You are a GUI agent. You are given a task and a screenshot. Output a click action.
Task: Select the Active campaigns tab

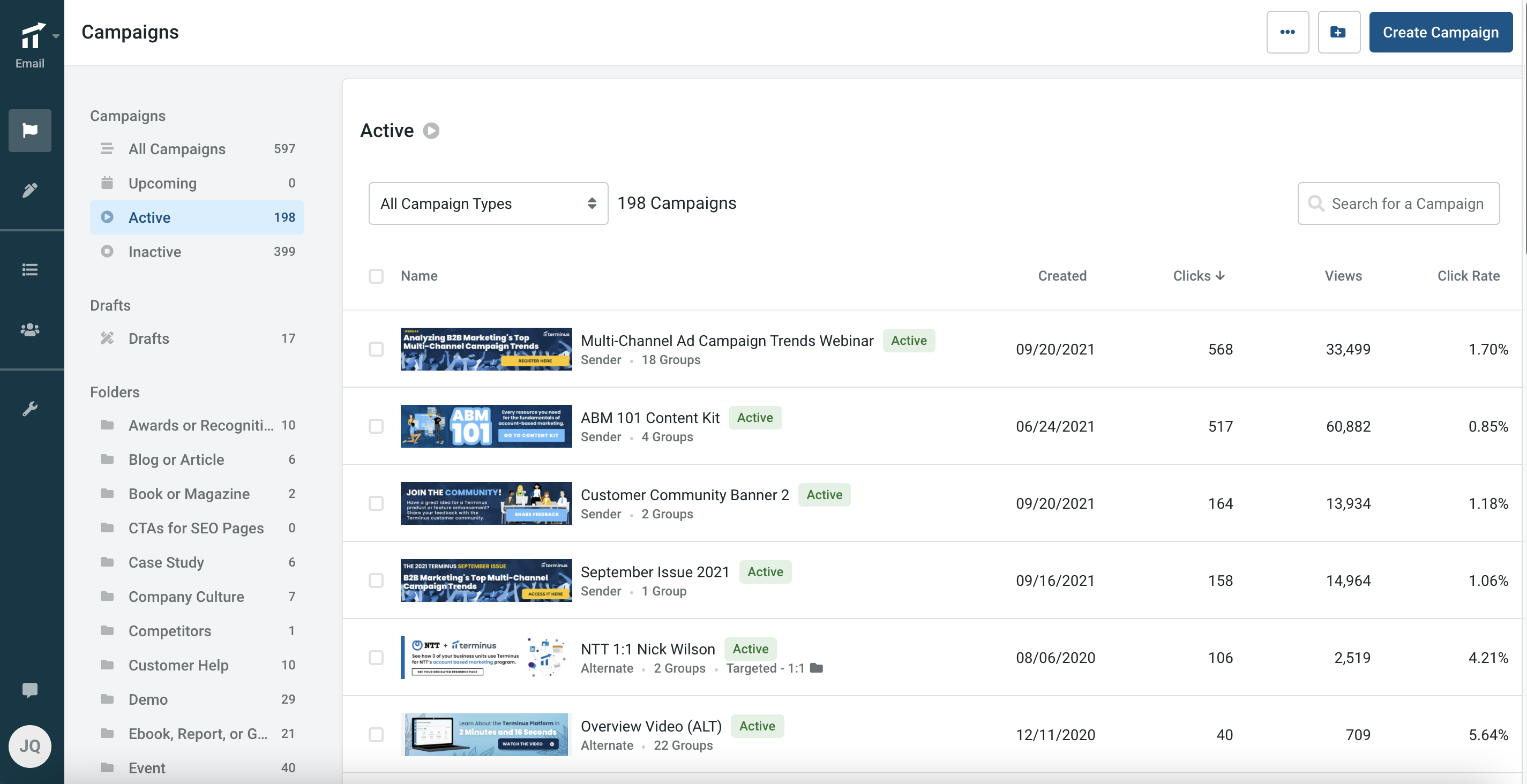(149, 216)
